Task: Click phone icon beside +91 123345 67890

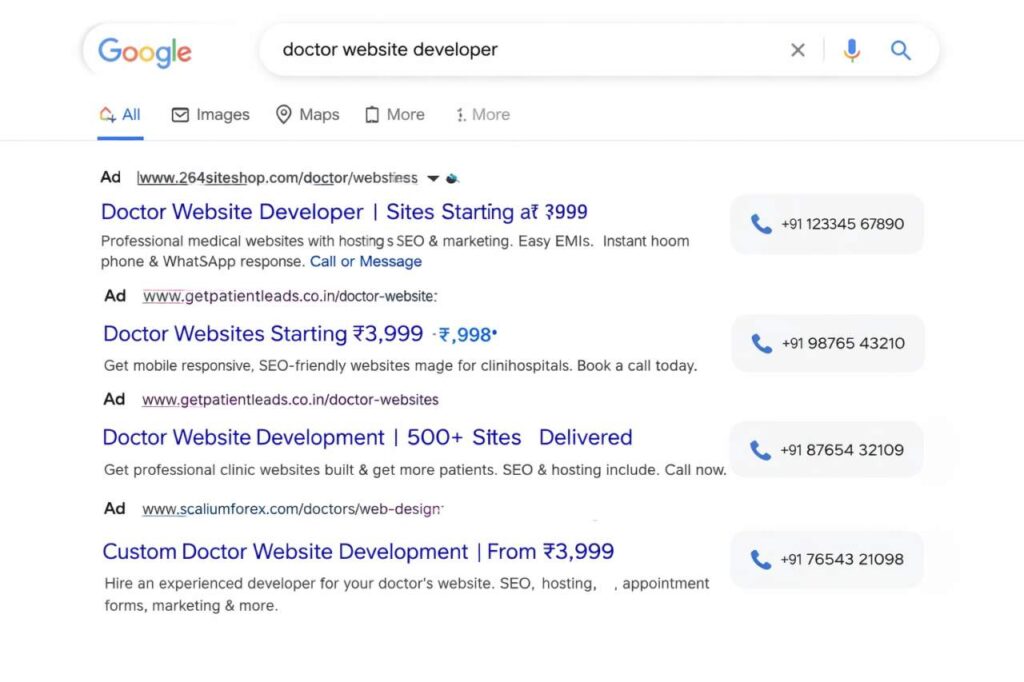Action: pos(762,224)
